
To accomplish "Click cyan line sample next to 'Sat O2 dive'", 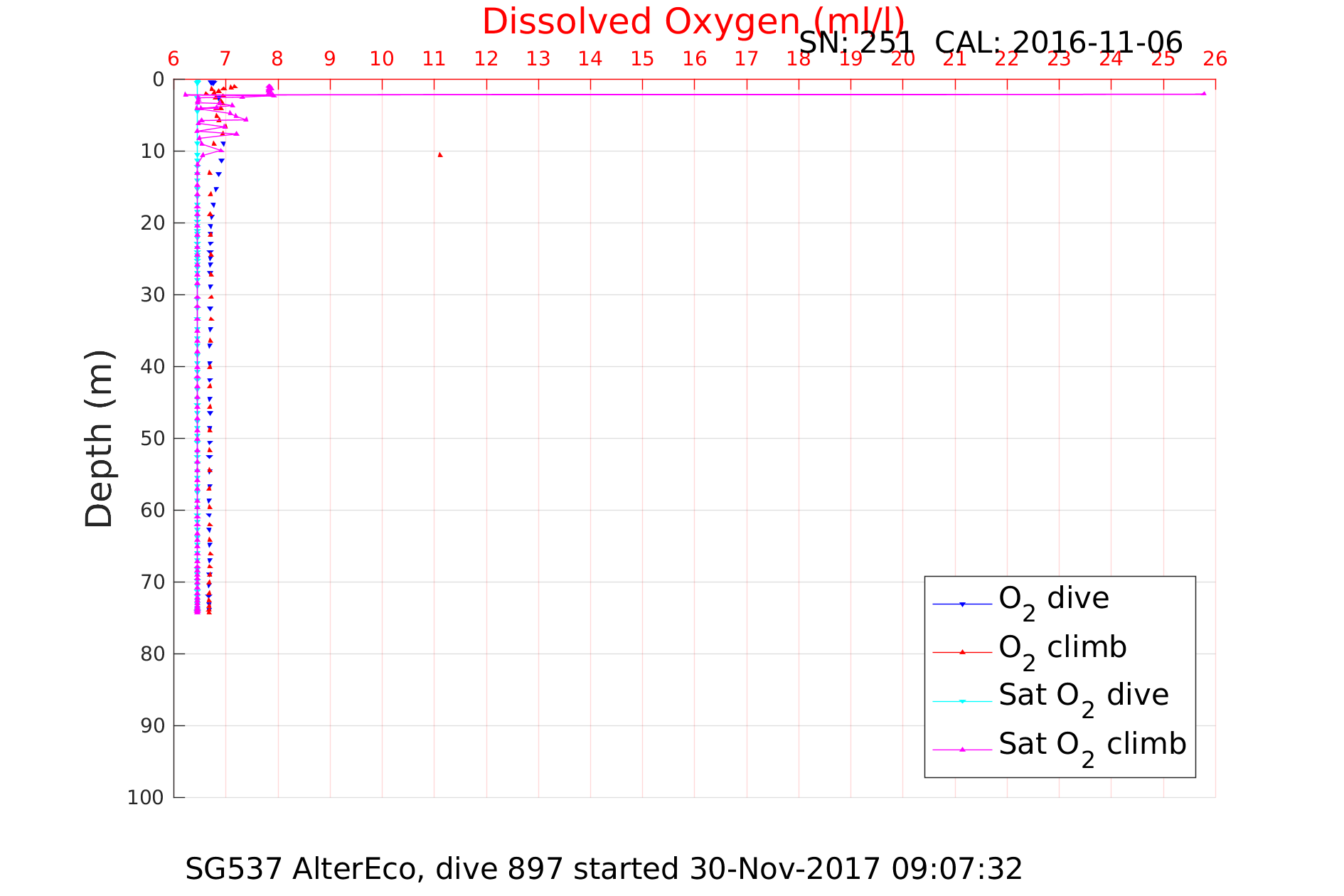I will [x=962, y=701].
